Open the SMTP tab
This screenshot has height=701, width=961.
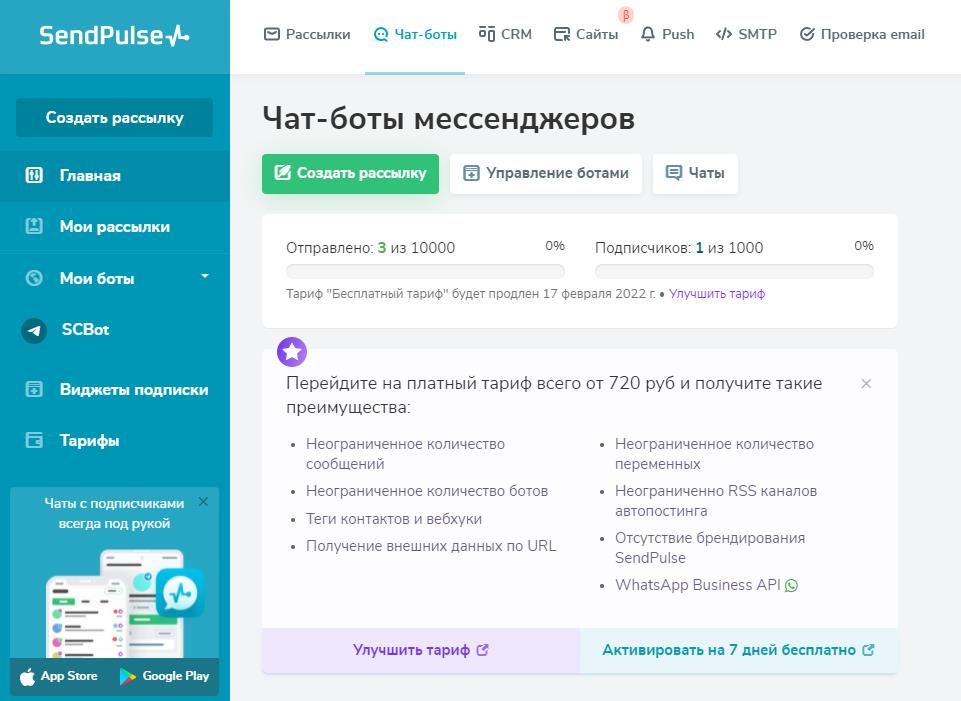[746, 34]
